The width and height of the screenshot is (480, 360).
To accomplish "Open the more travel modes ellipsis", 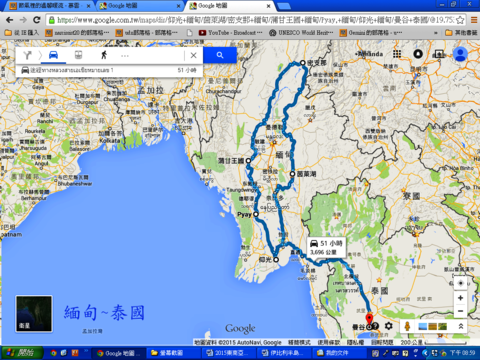I will [125, 56].
